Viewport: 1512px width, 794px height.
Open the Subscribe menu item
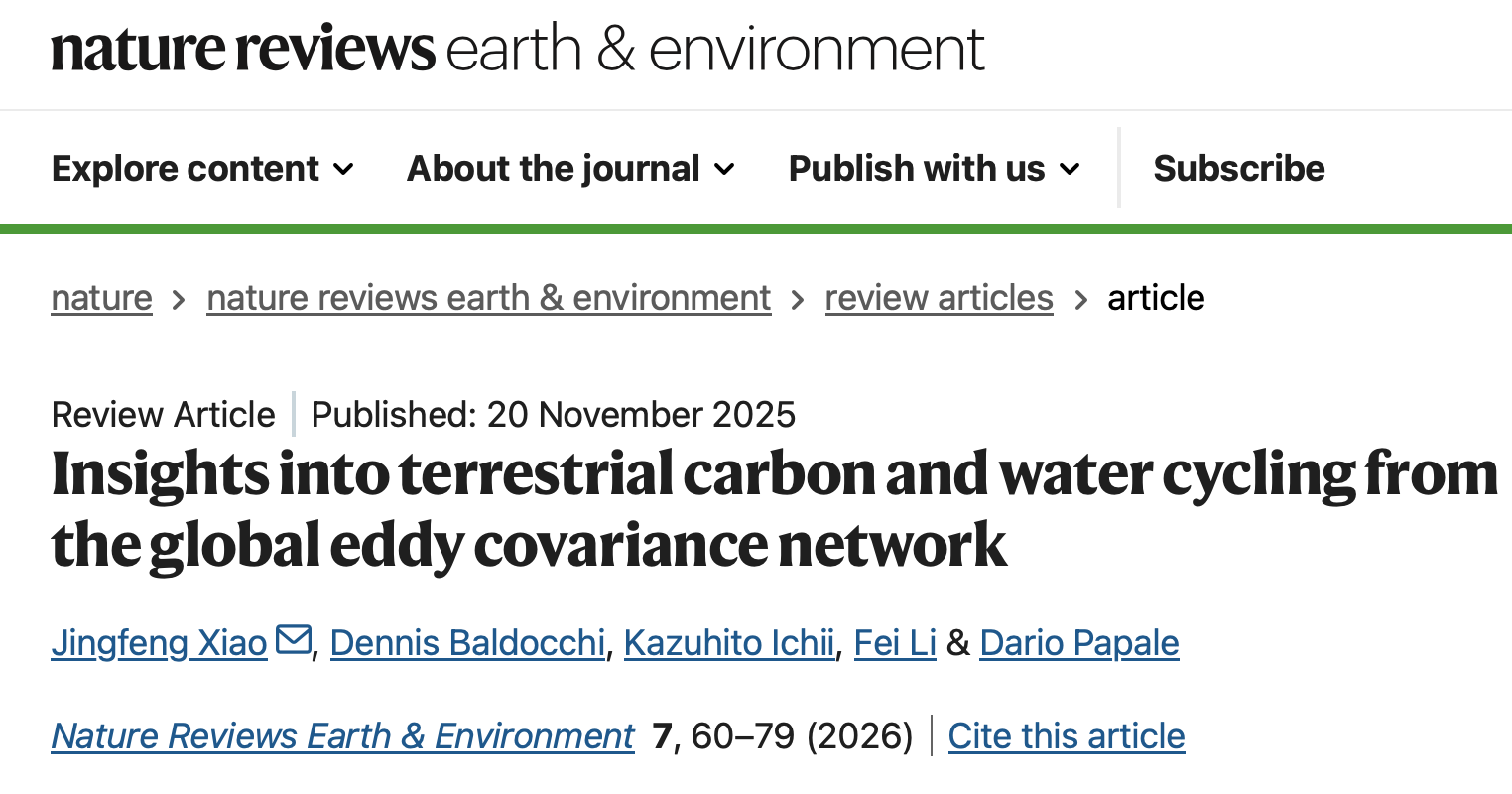[x=1238, y=169]
